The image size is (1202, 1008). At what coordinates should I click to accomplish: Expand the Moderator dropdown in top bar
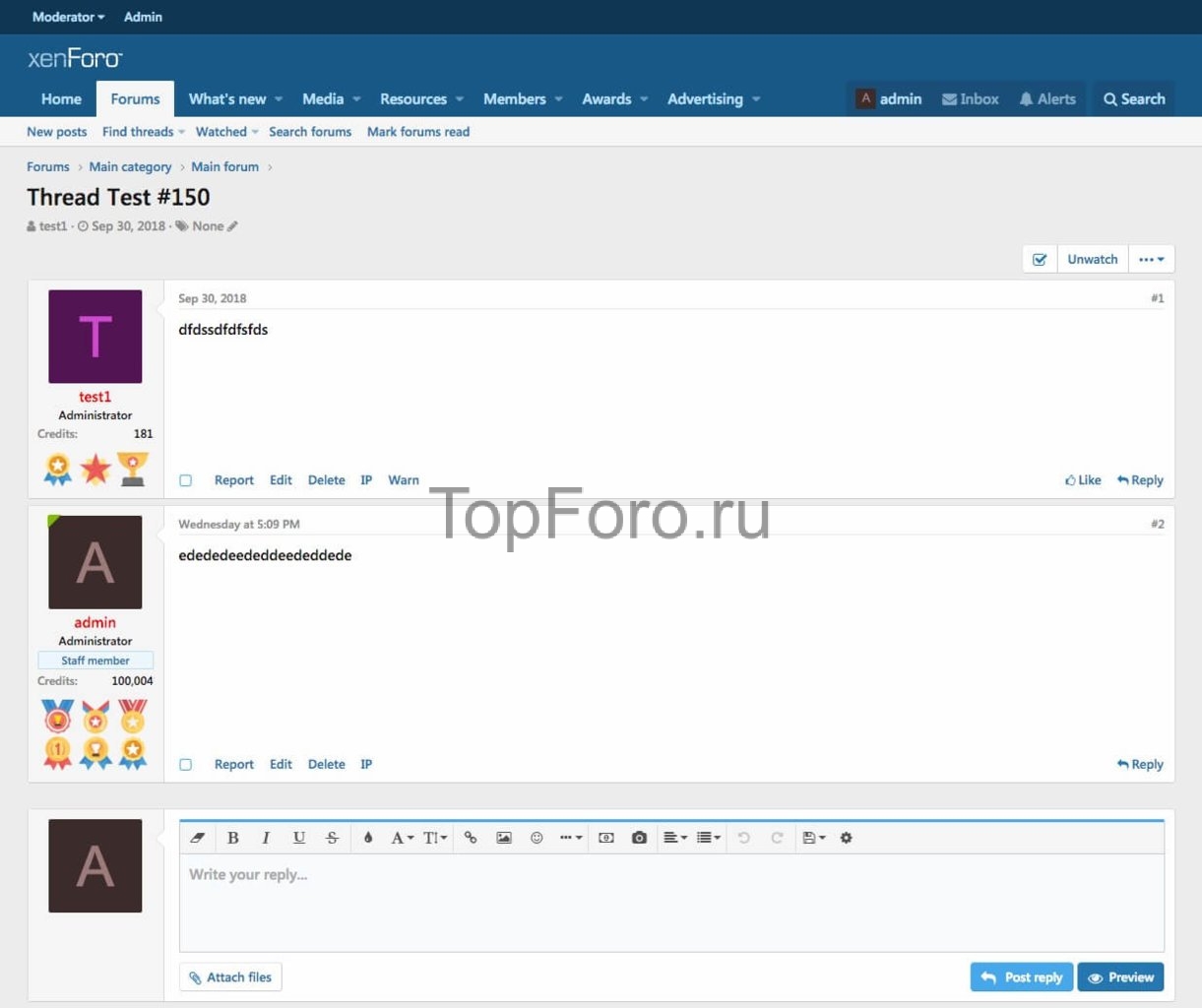(x=68, y=17)
